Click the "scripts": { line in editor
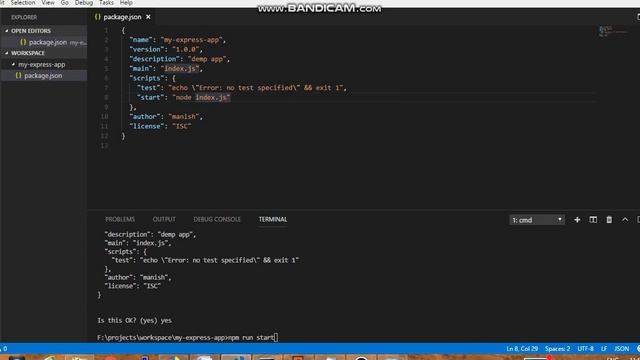Image resolution: width=640 pixels, height=360 pixels. coord(152,78)
